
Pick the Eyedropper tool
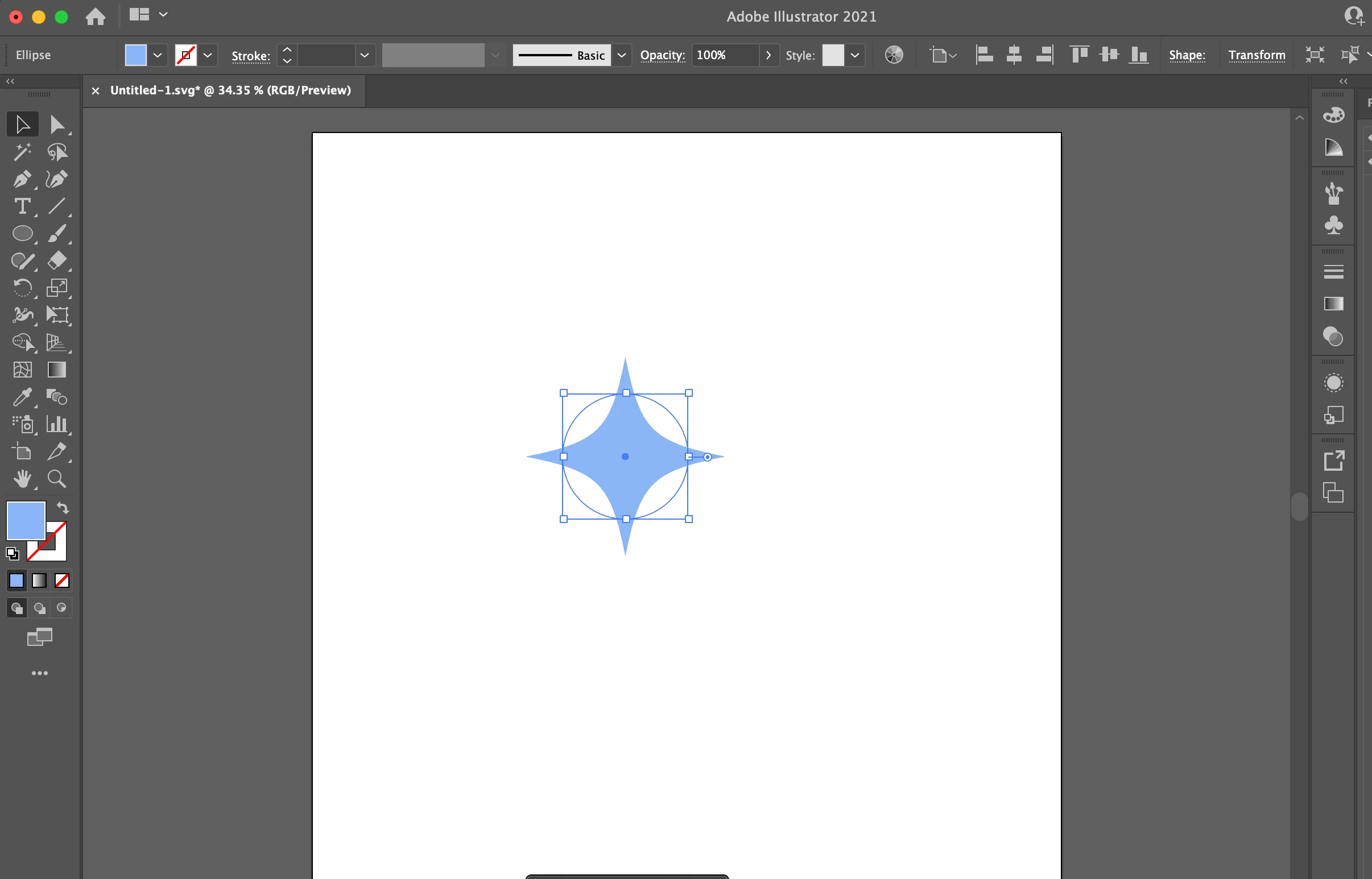point(22,397)
